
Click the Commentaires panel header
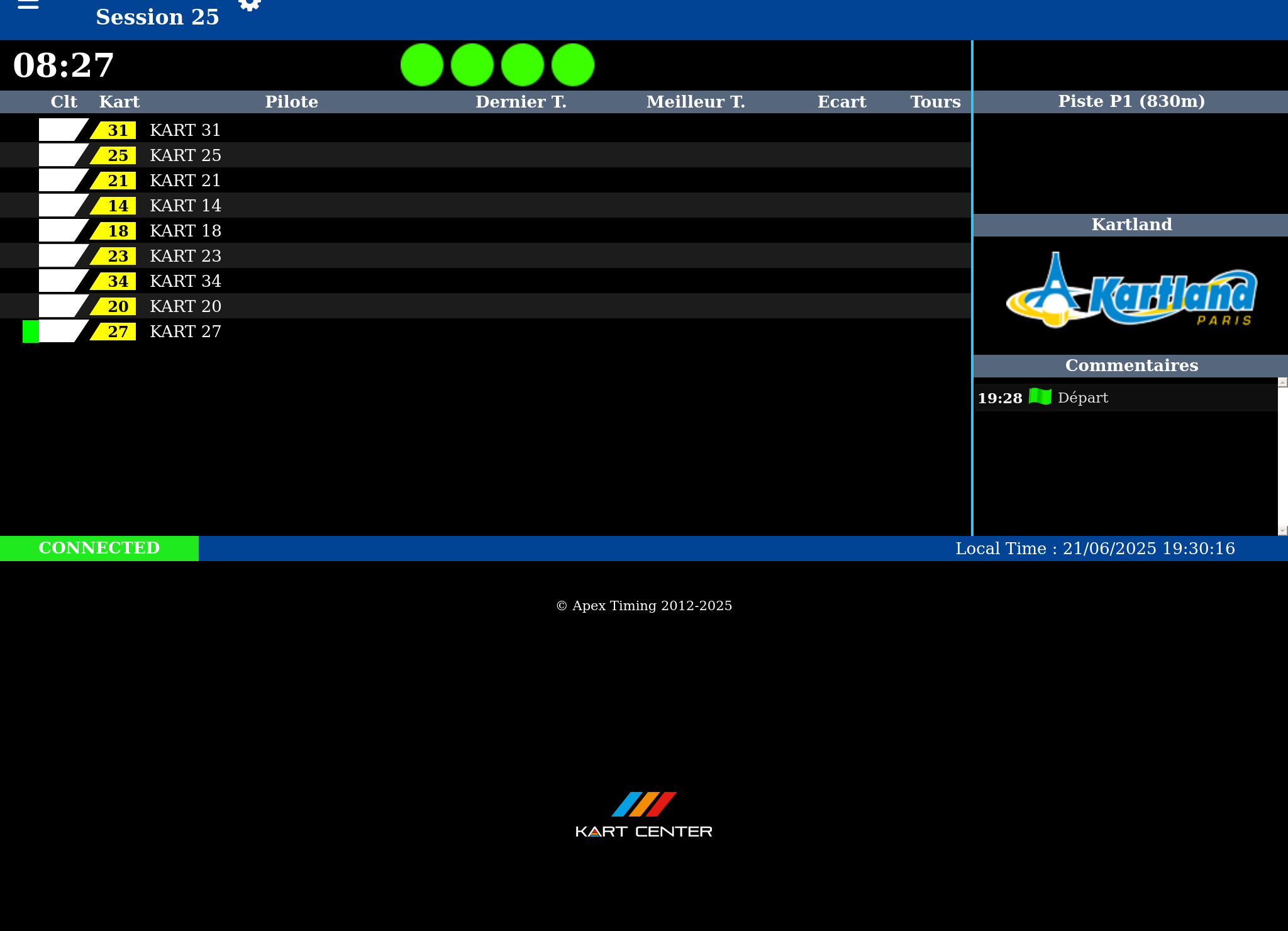pos(1131,365)
